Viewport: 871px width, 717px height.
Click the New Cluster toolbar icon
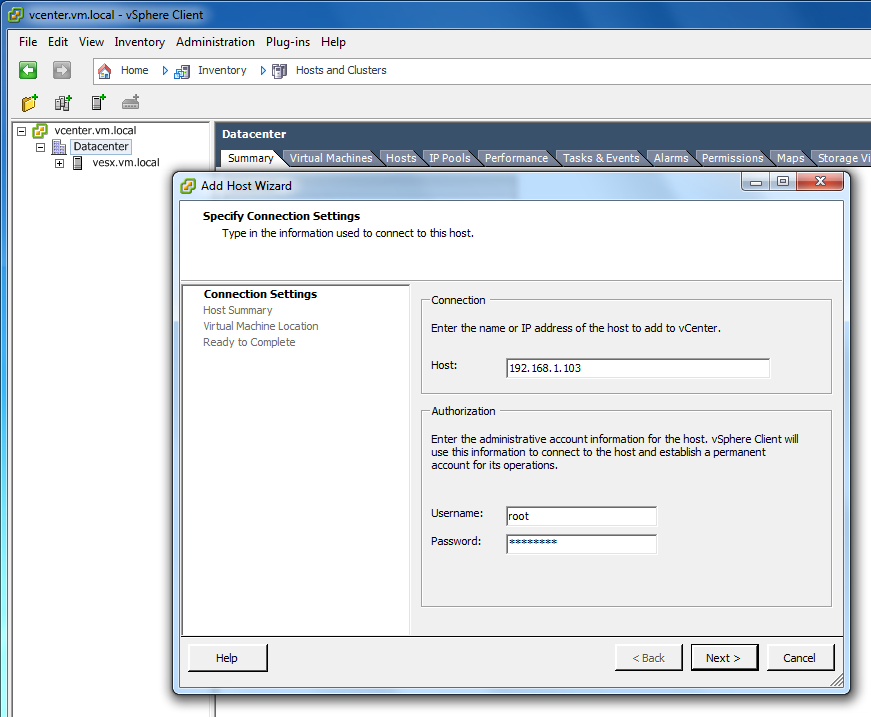pos(63,103)
